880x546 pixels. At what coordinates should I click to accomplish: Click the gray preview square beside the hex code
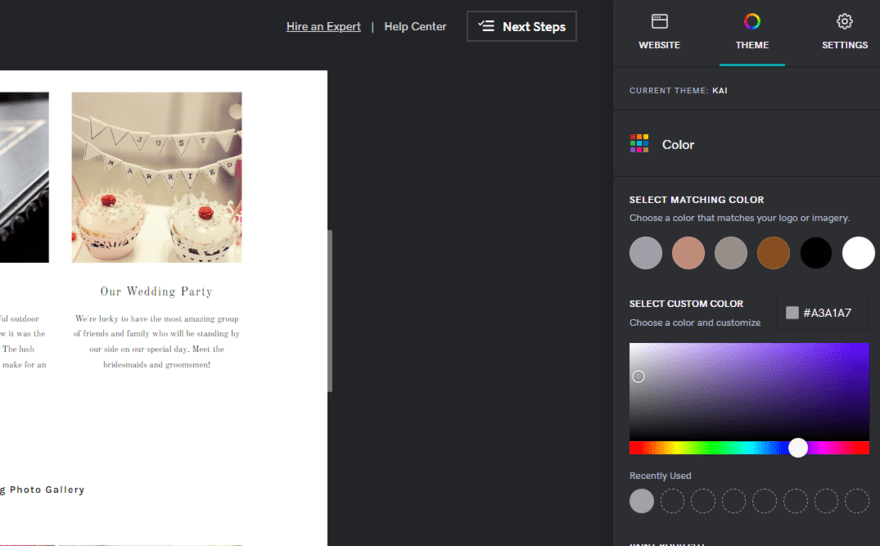[792, 313]
